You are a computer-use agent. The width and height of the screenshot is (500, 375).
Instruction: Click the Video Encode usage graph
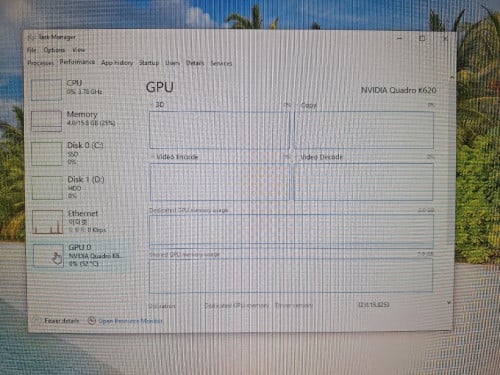[220, 182]
